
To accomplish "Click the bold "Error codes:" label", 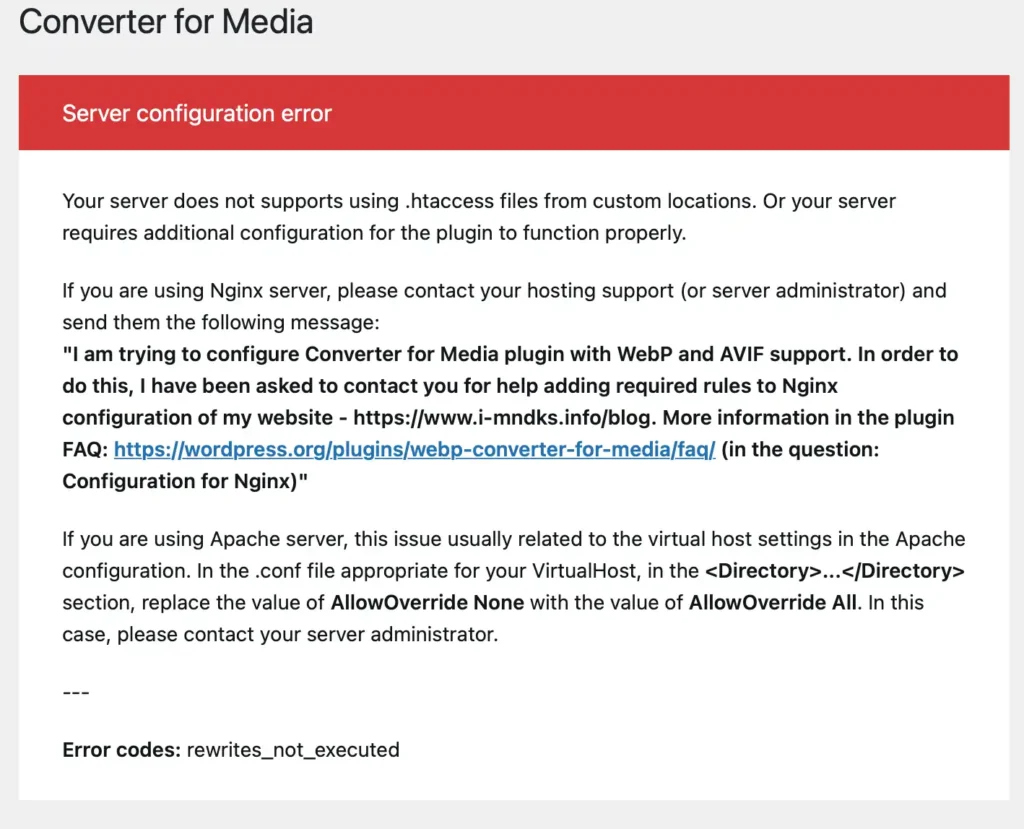I will pos(122,749).
